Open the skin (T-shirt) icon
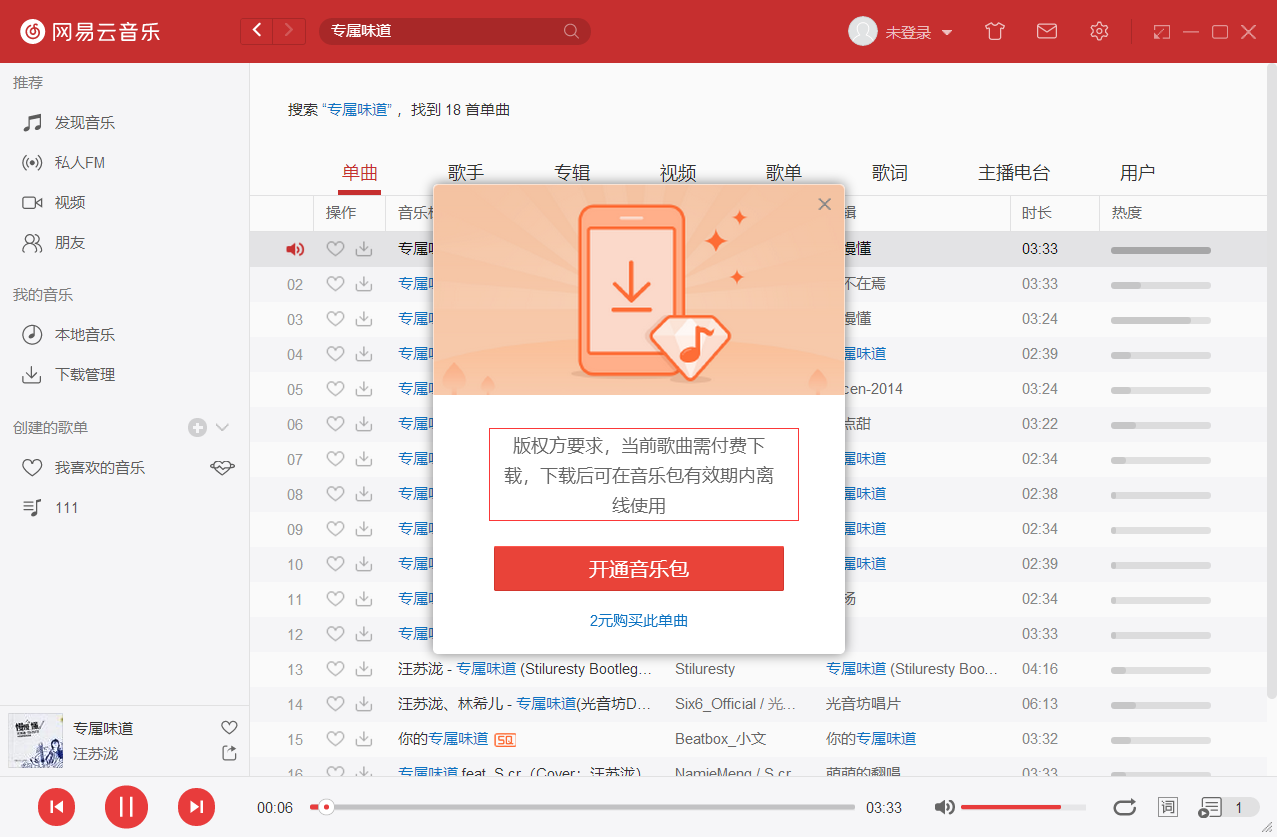 994,31
